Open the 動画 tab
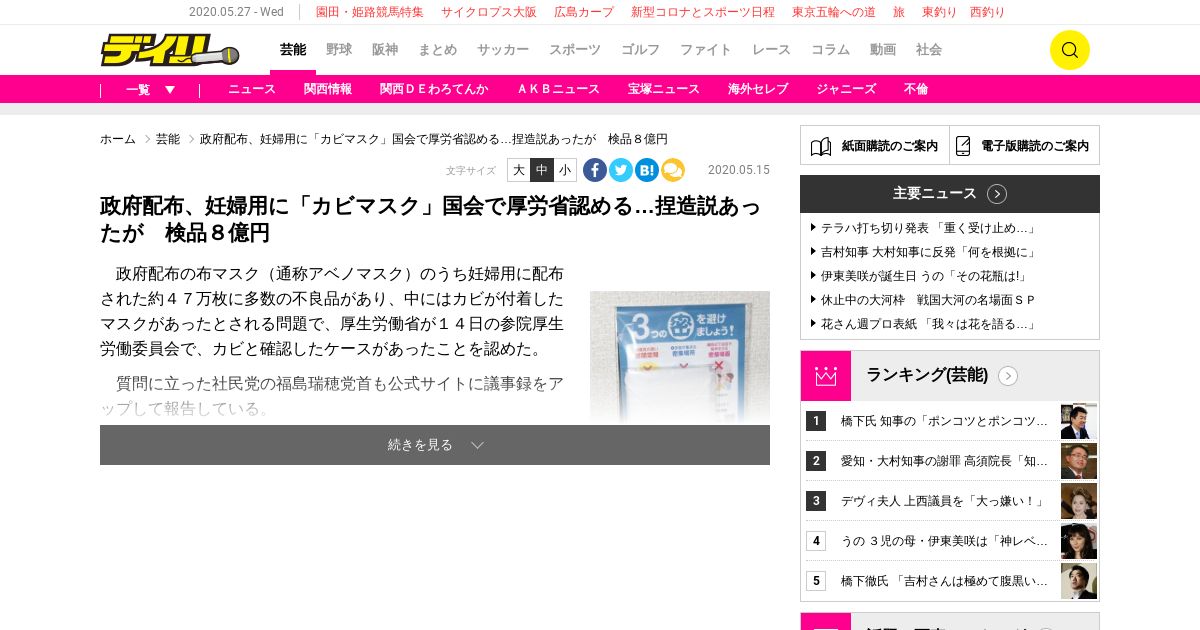Image resolution: width=1200 pixels, height=630 pixels. (883, 50)
